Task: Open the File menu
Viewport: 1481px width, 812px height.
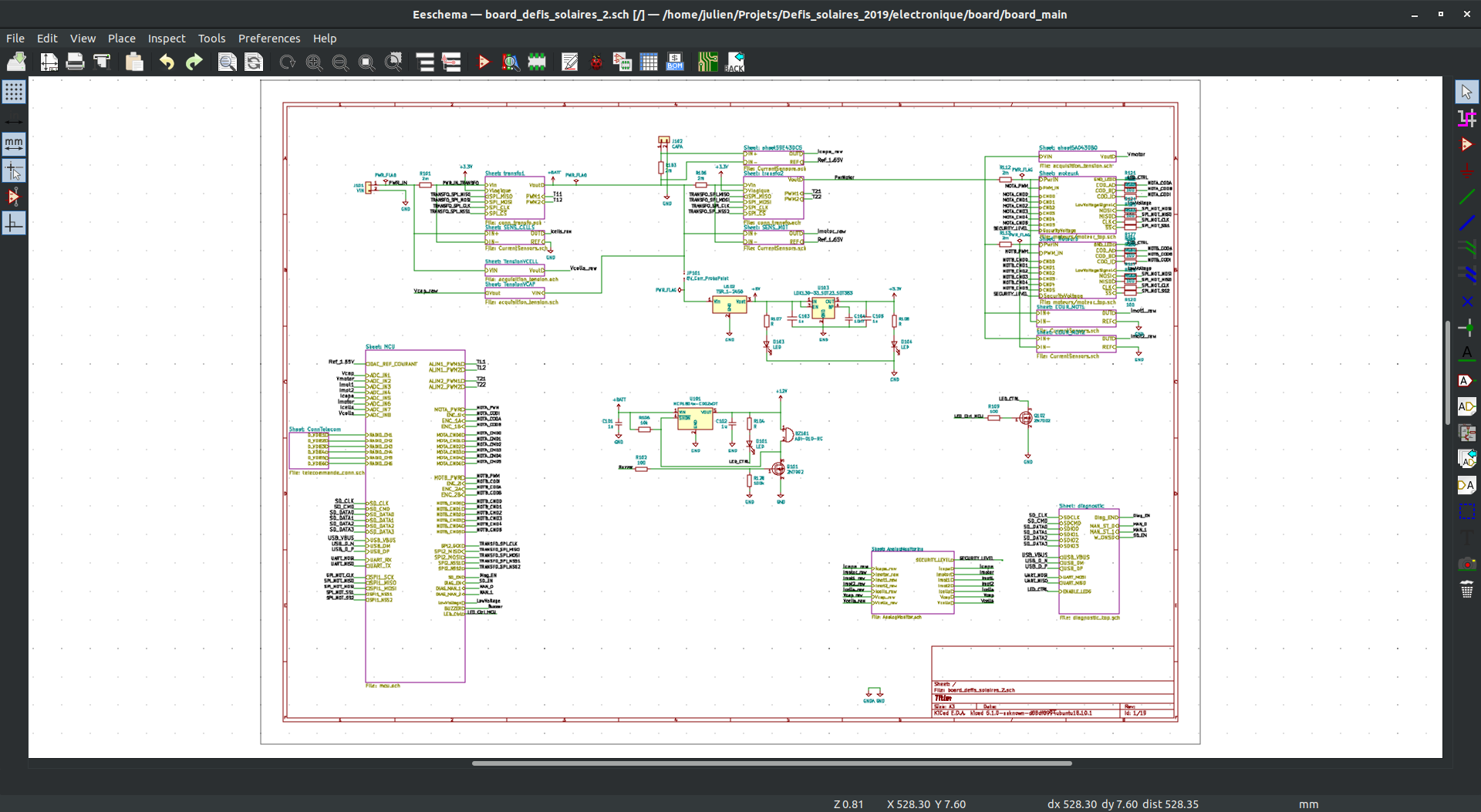Action: [x=15, y=38]
